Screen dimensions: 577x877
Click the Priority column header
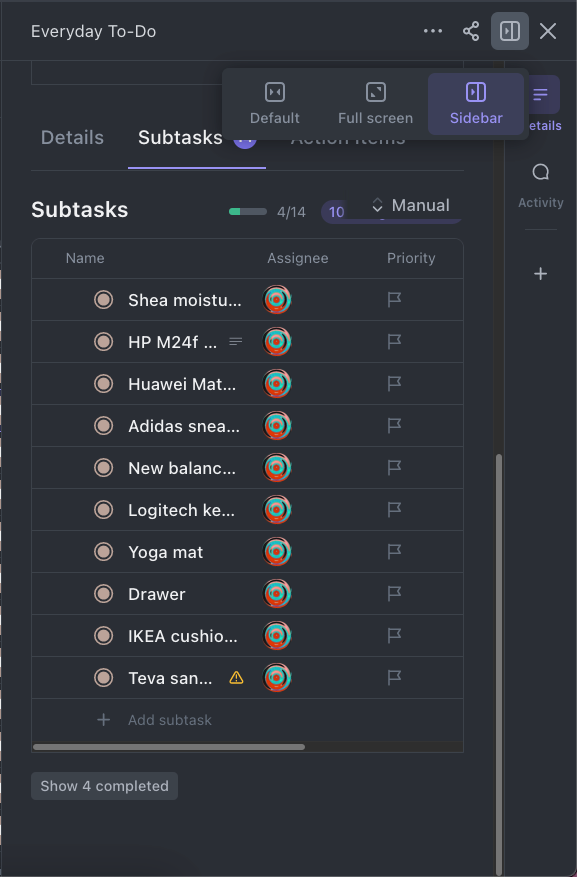coord(411,258)
